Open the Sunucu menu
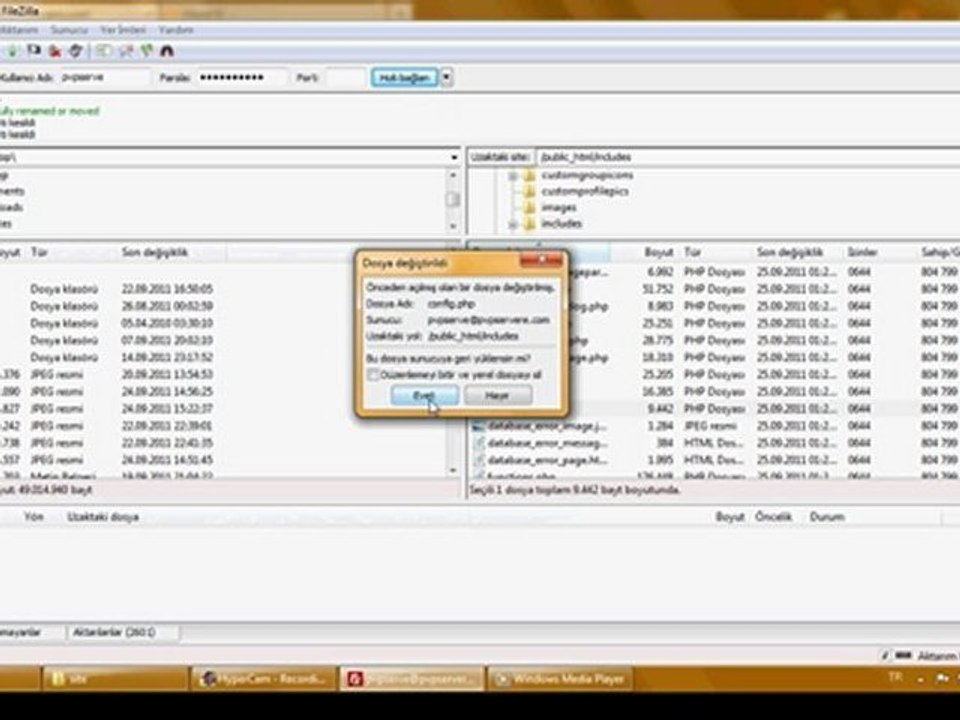Viewport: 960px width, 720px height. tap(69, 29)
